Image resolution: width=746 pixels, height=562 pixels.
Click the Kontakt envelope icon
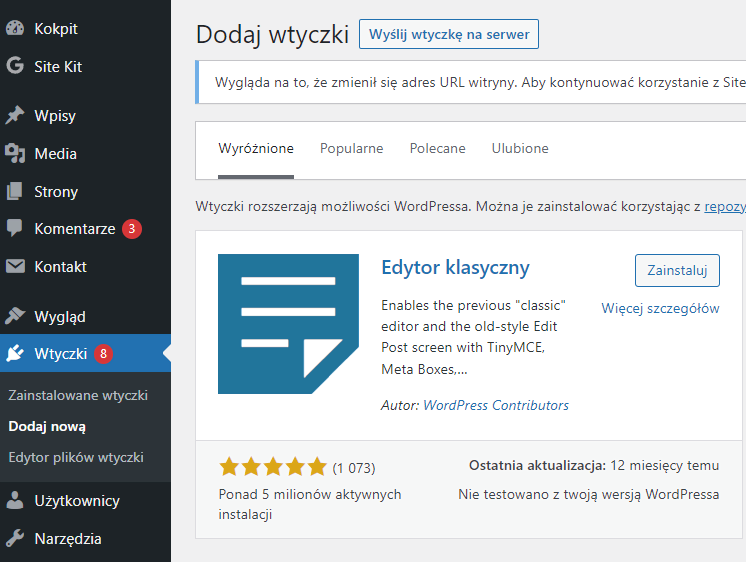click(15, 266)
